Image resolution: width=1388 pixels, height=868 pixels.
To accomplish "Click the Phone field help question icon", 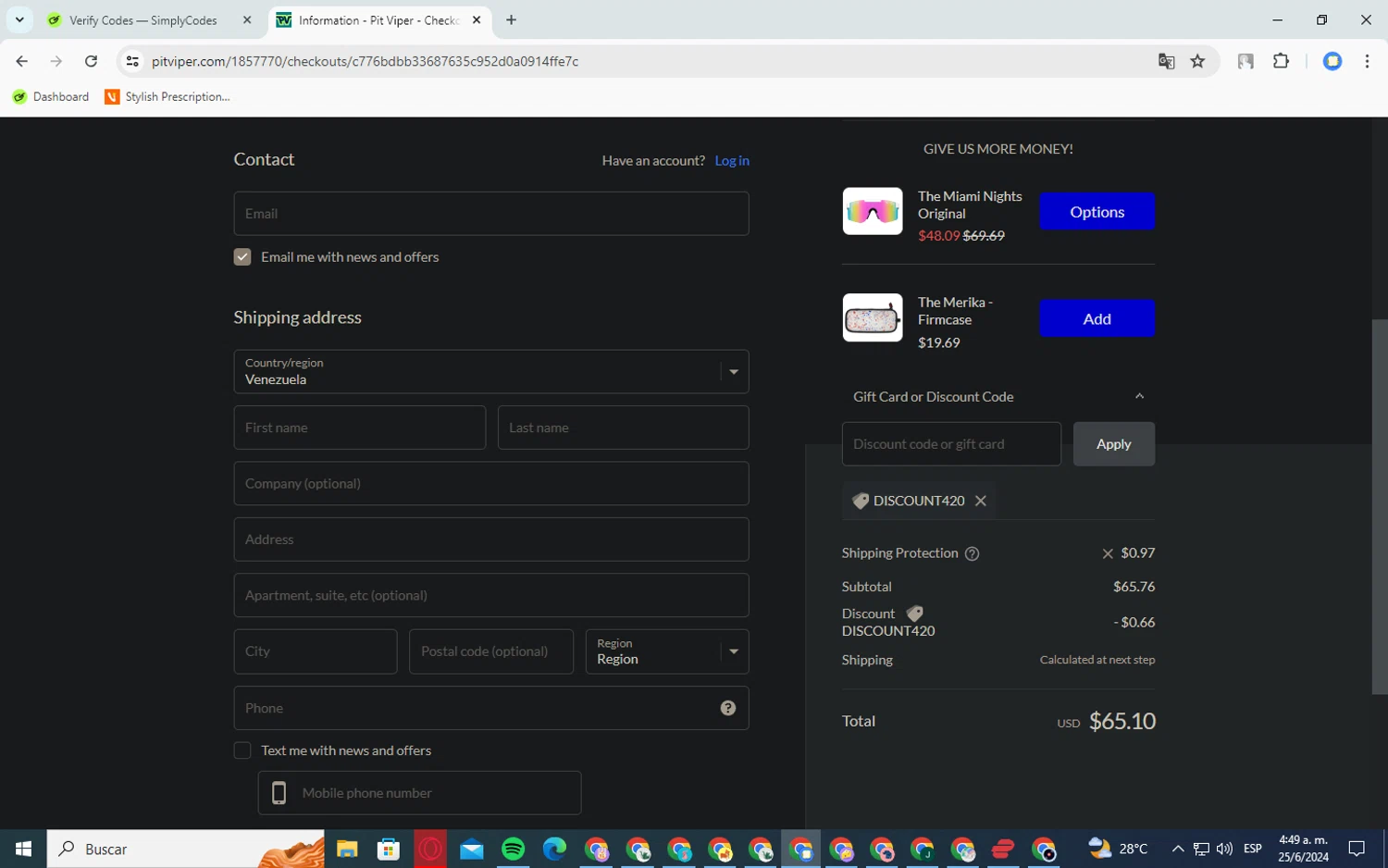I will (x=728, y=708).
